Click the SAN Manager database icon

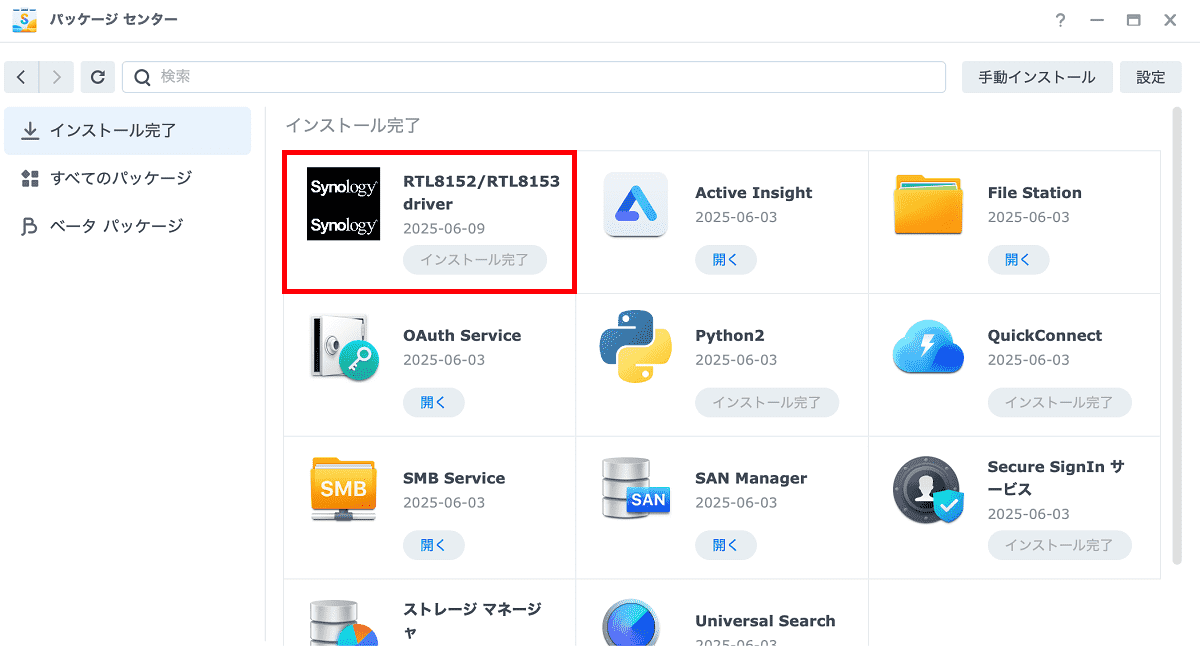(x=635, y=489)
